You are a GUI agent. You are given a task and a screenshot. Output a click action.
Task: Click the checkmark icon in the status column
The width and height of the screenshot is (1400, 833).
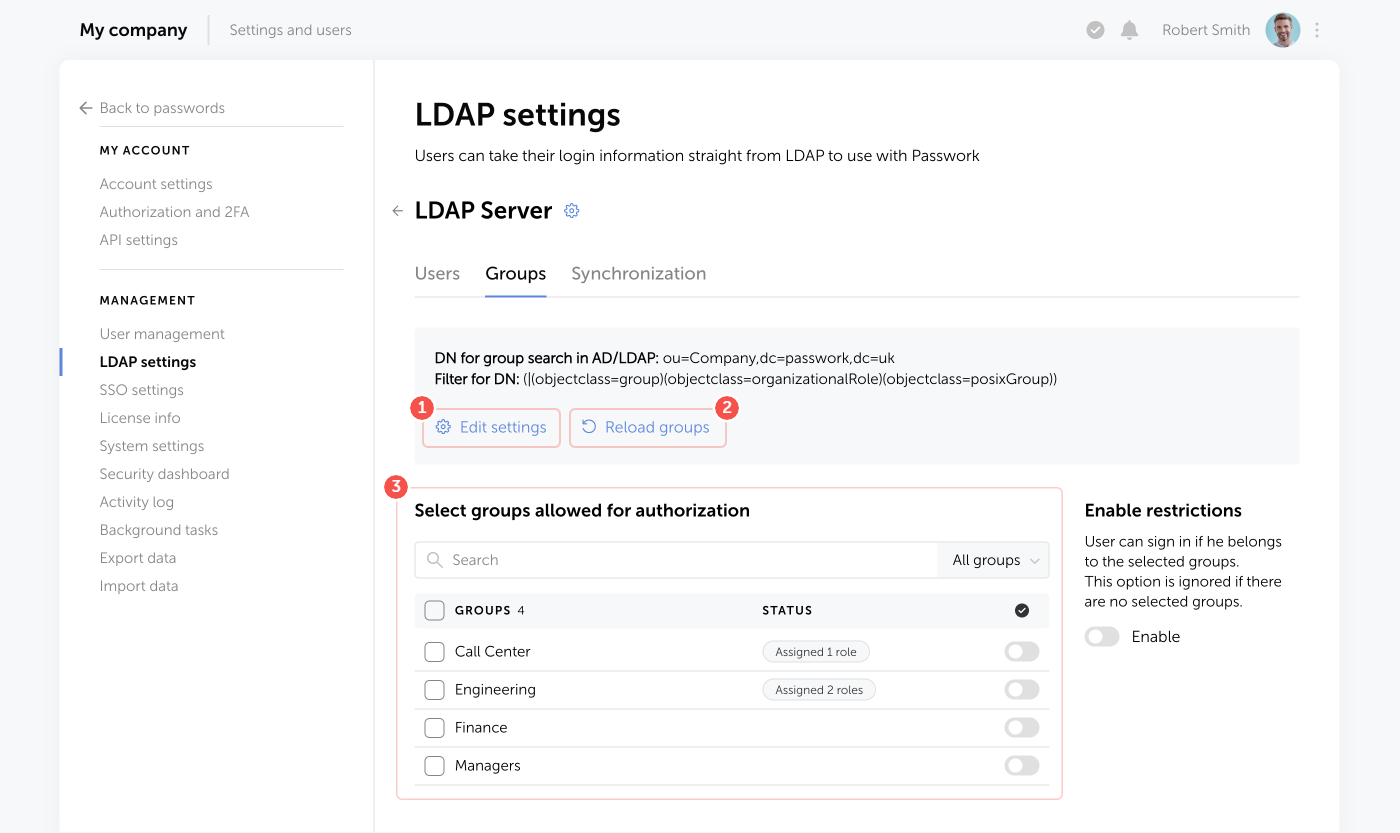1021,610
